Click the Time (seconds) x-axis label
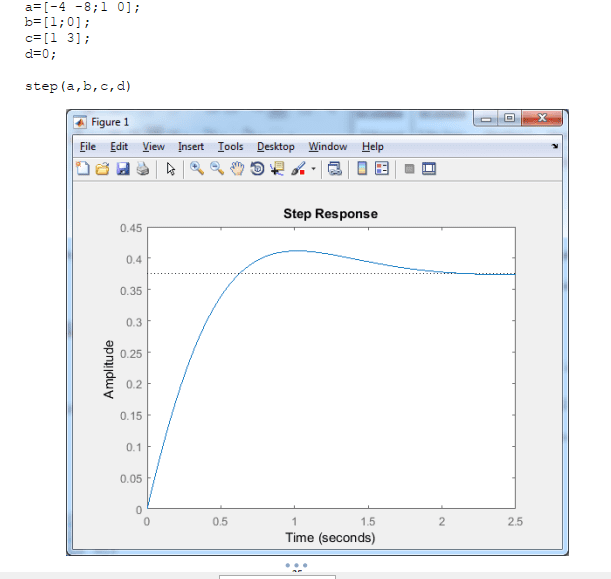611x579 pixels. pos(330,538)
